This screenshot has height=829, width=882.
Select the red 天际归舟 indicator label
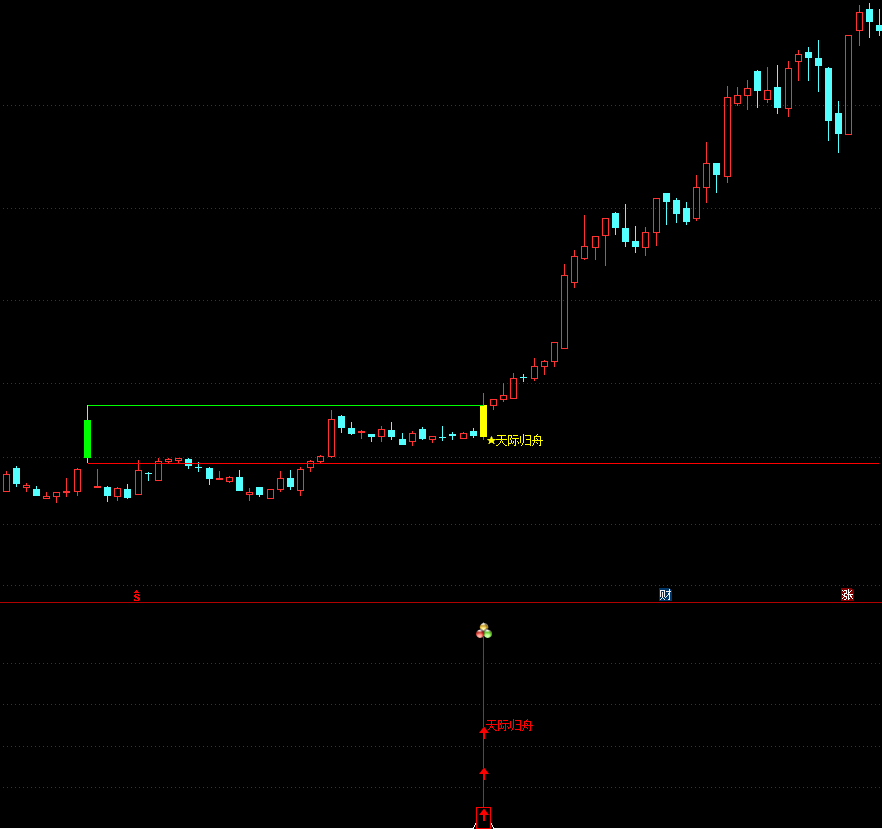pyautogui.click(x=509, y=725)
